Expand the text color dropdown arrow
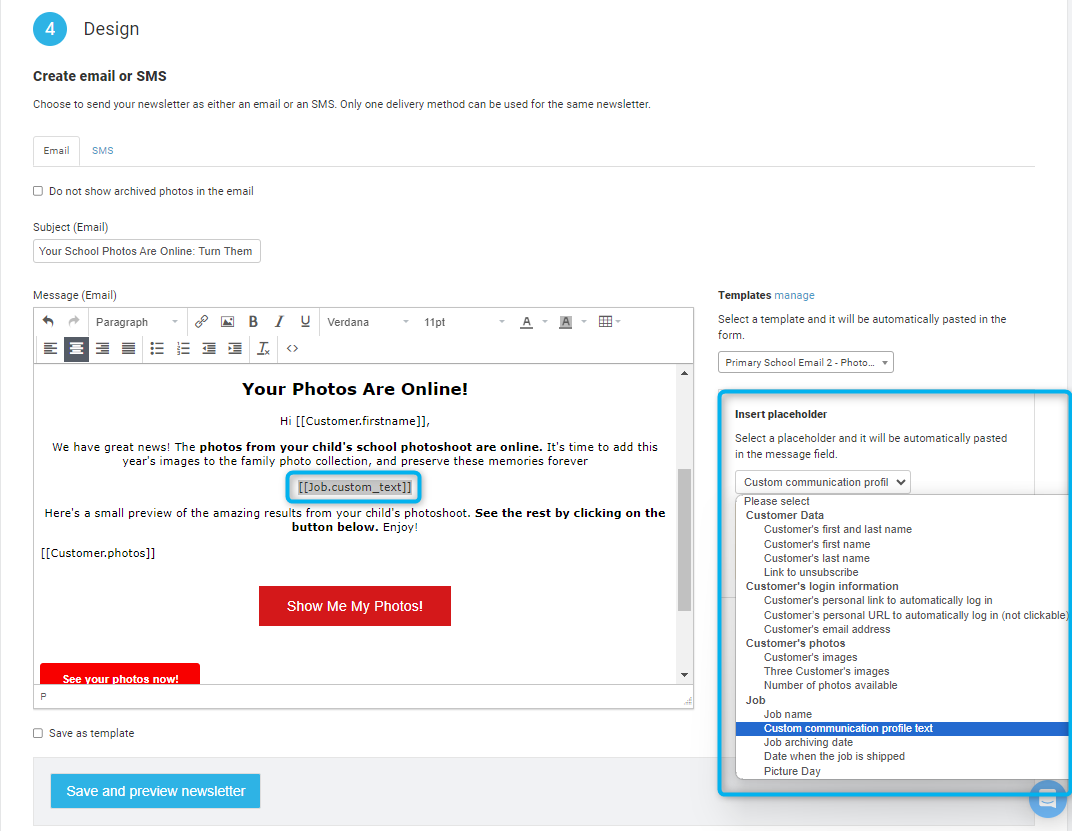Image resolution: width=1072 pixels, height=831 pixels. click(x=545, y=321)
